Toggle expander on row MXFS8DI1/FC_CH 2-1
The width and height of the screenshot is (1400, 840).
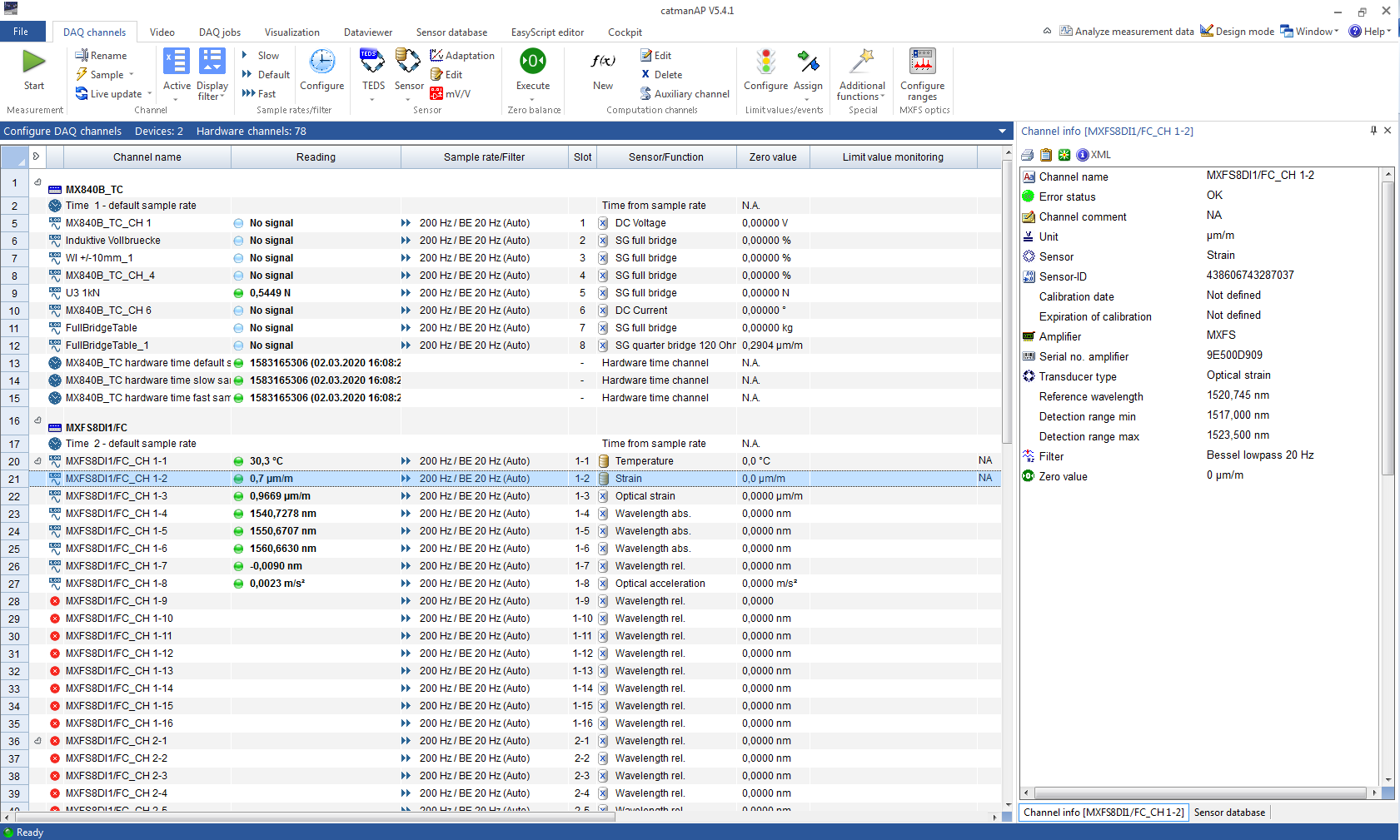click(37, 740)
